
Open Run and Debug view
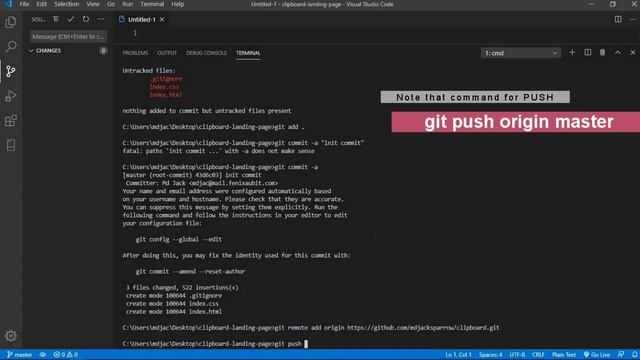click(x=11, y=96)
